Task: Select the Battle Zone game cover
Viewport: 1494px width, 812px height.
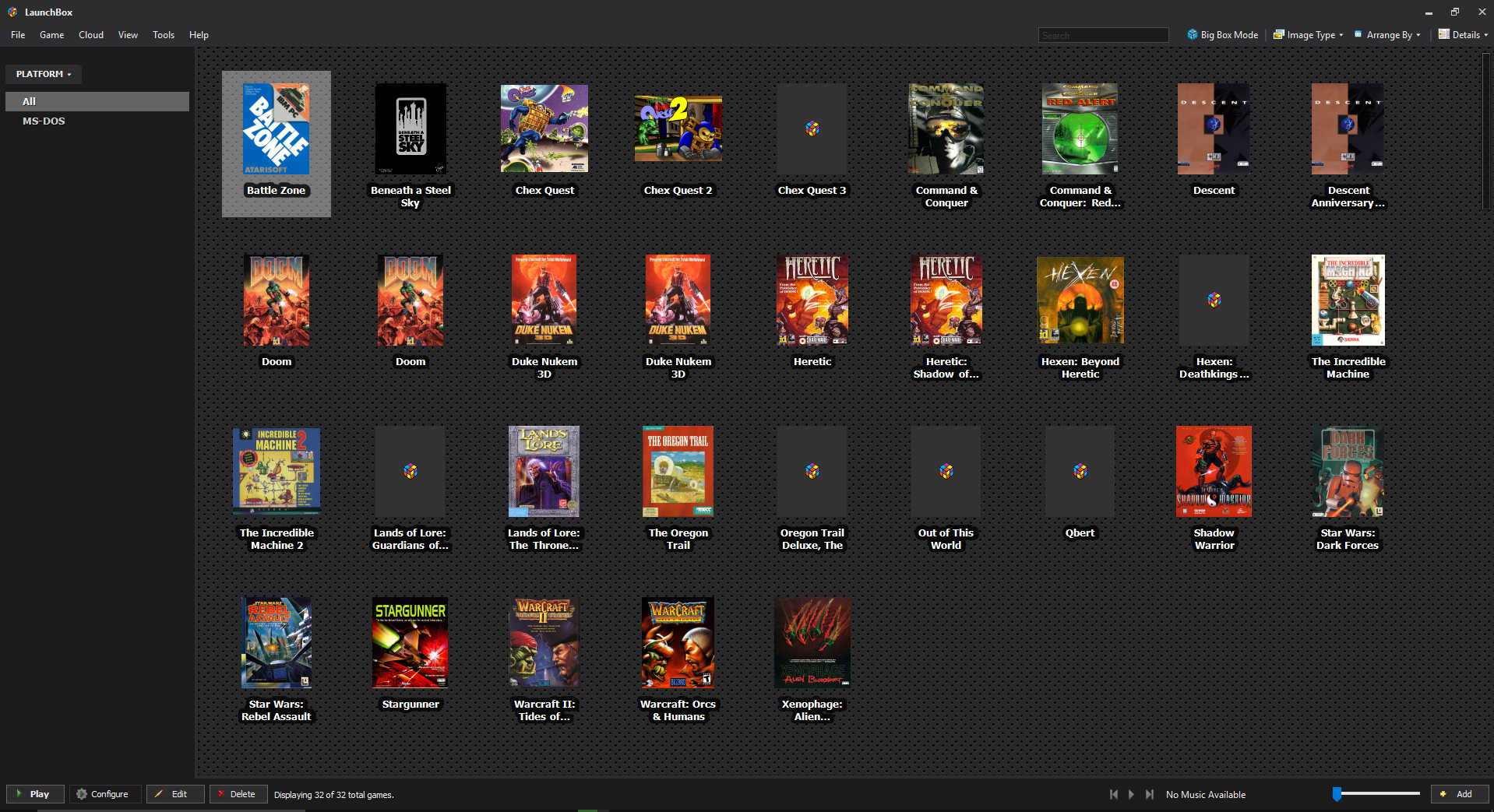Action: [277, 129]
